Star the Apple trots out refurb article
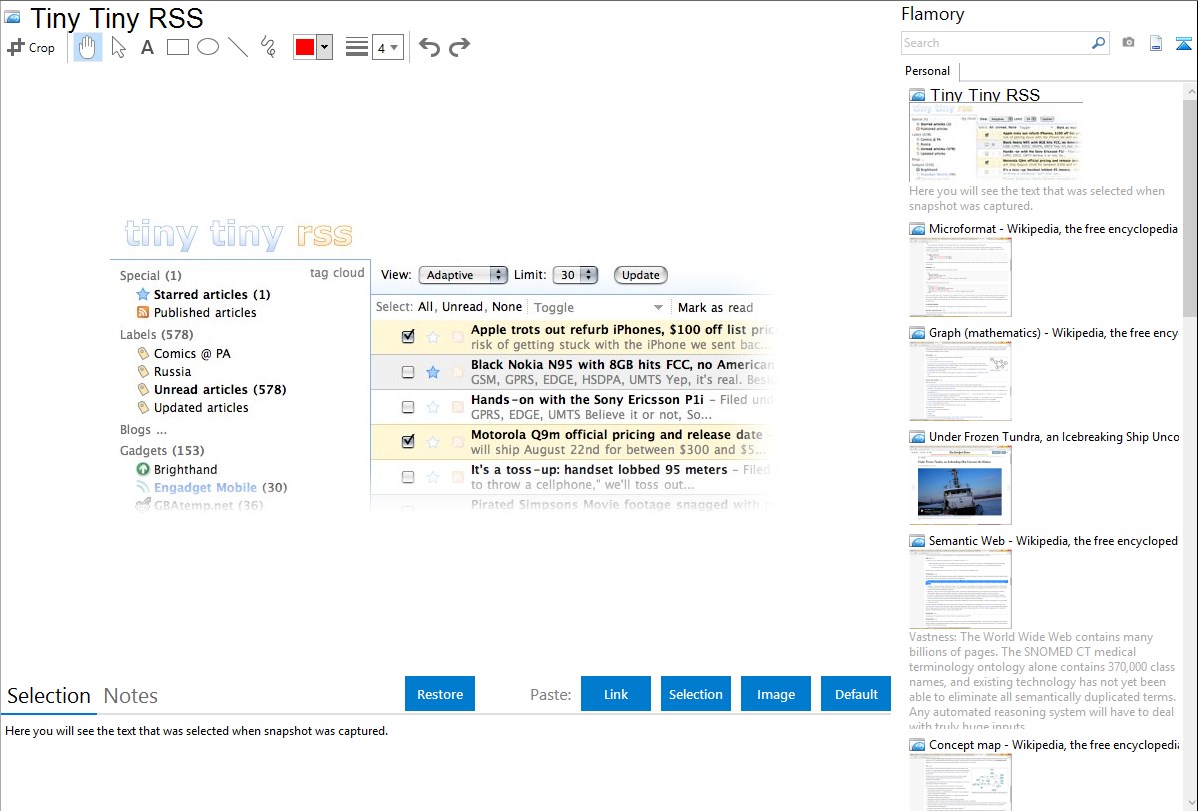Viewport: 1198px width, 811px height. tap(432, 337)
